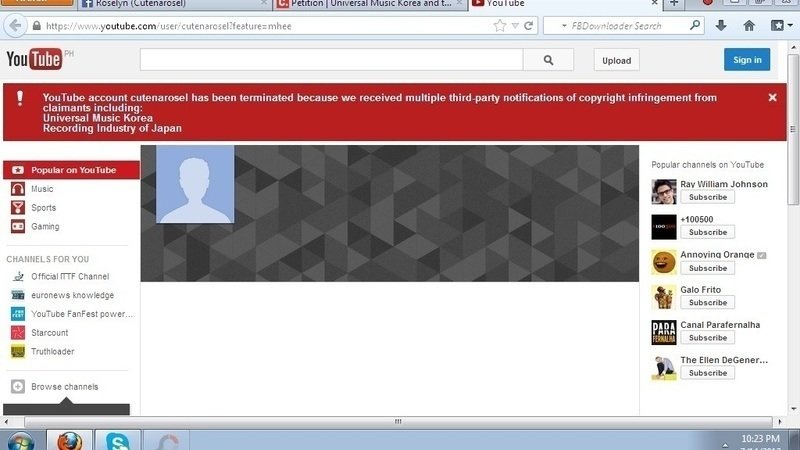The image size is (800, 450).
Task: Open the Windows Start orb
Action: 20,441
